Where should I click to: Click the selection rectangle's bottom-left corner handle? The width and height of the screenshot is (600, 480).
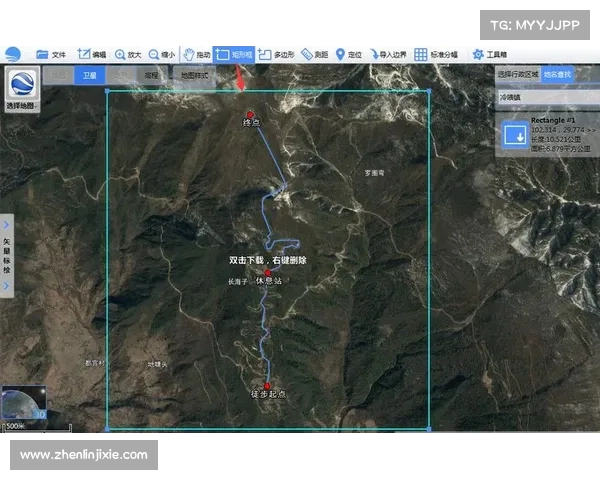point(107,429)
